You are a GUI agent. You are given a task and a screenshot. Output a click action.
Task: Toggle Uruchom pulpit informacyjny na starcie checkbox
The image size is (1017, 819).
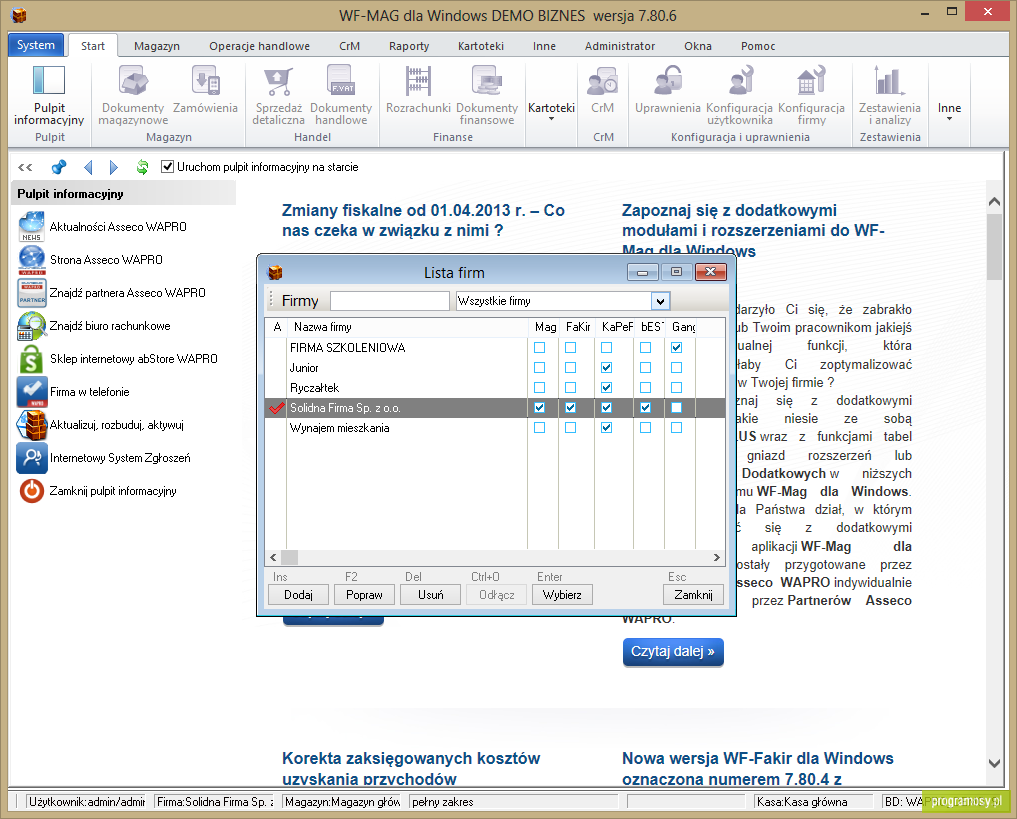(167, 167)
